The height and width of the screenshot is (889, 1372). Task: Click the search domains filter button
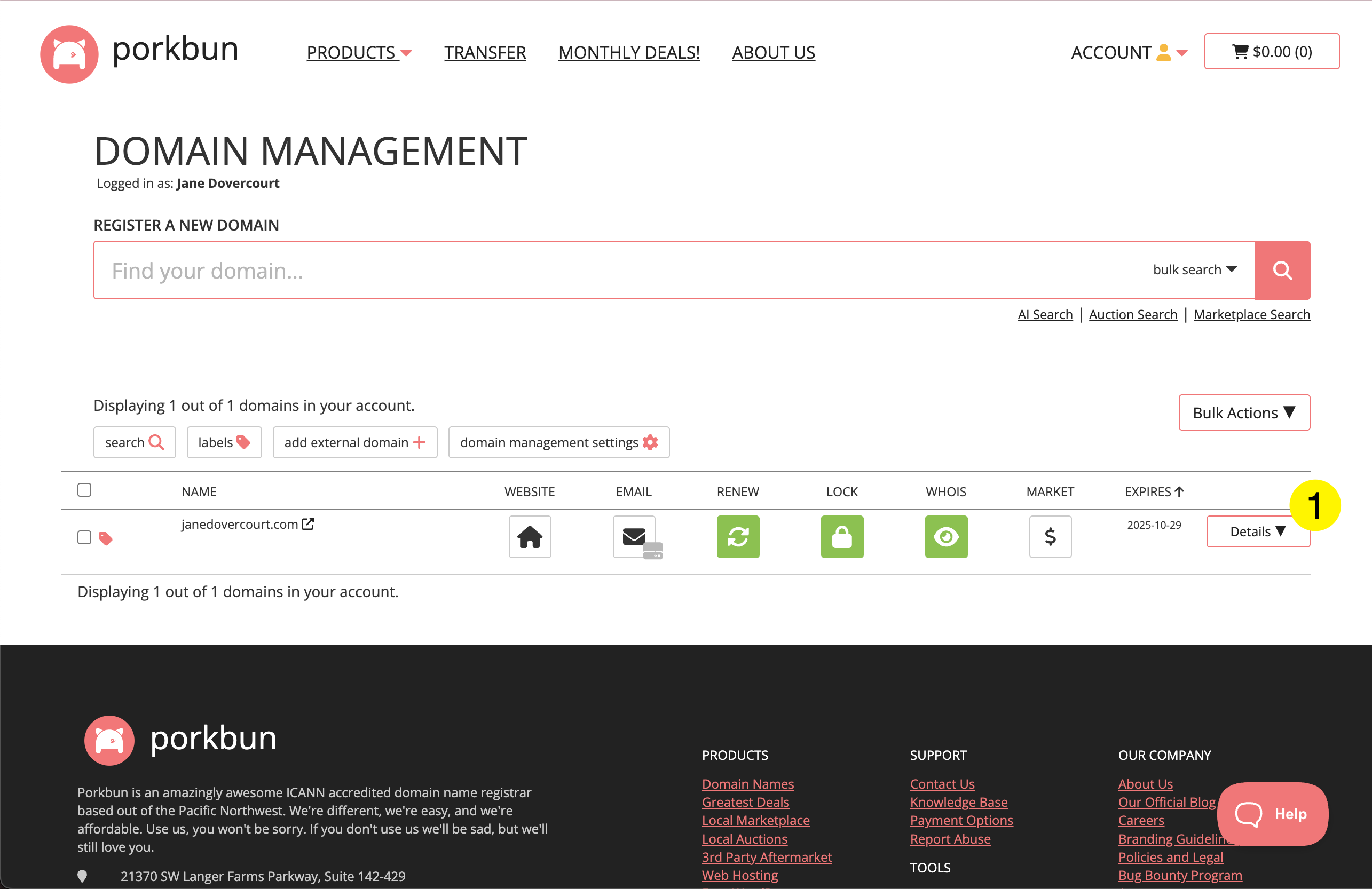135,442
